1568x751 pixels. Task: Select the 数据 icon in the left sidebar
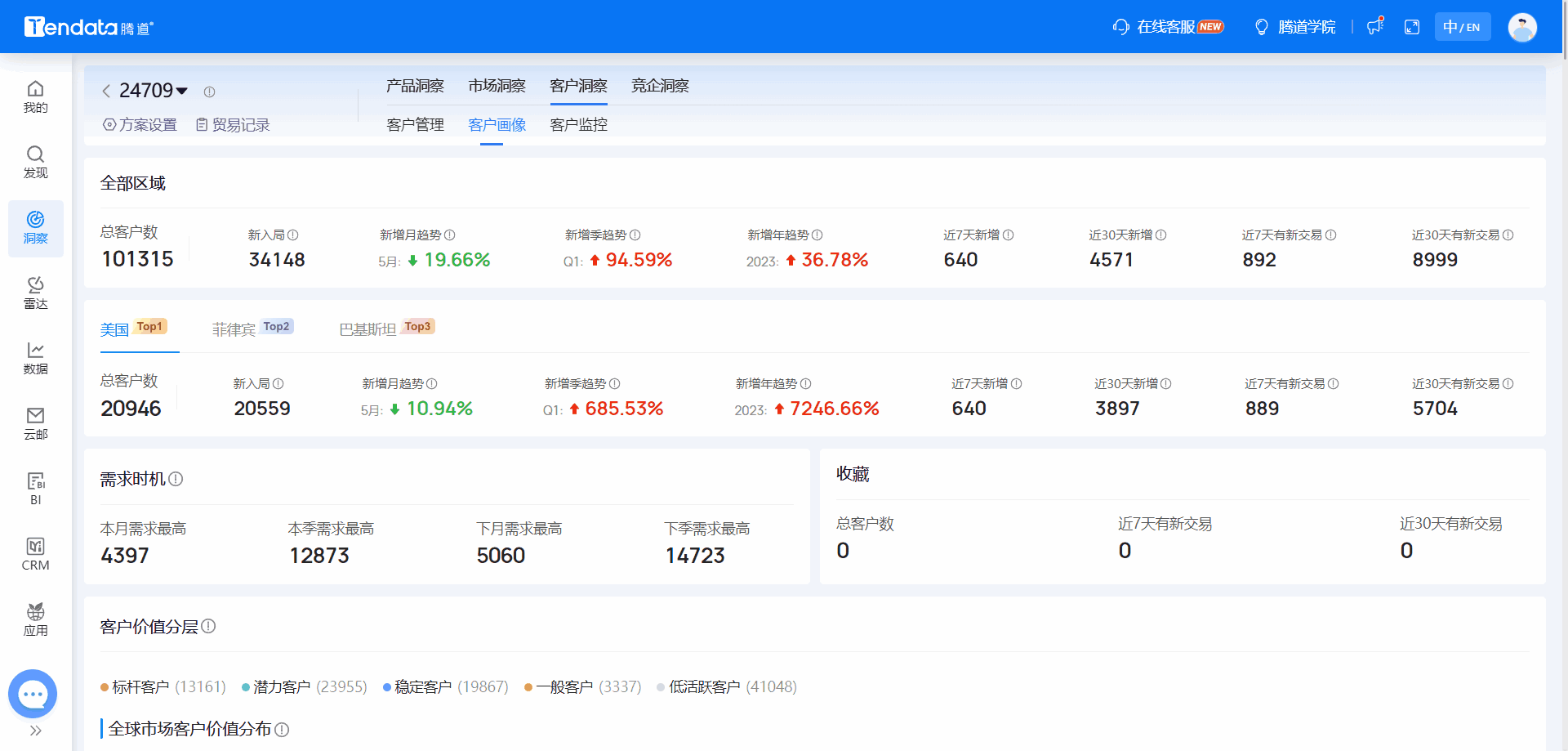[35, 357]
